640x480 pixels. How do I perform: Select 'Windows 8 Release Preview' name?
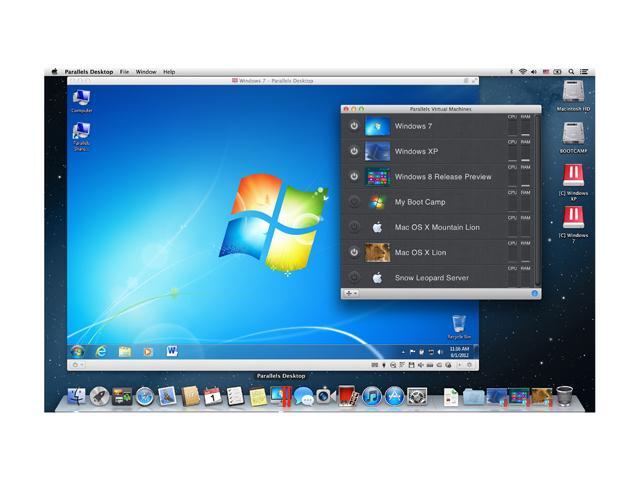tap(443, 177)
